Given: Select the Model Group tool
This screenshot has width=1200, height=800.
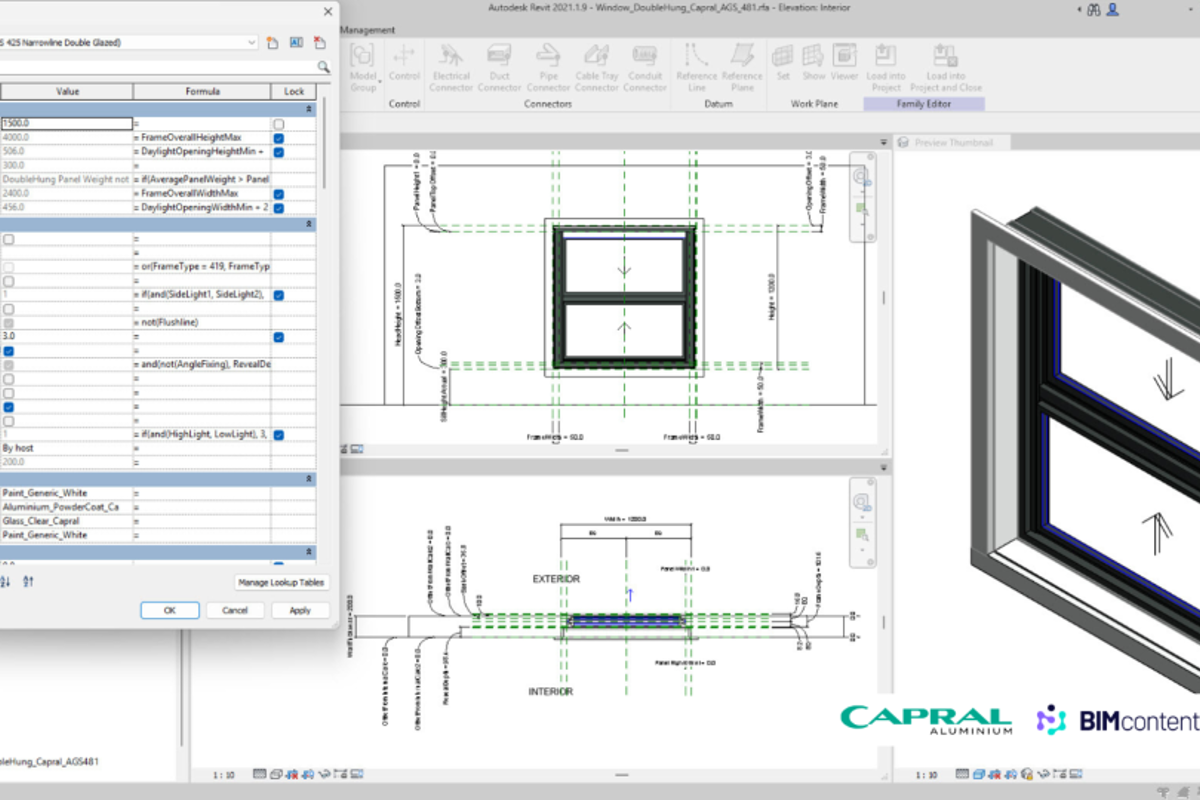Looking at the screenshot, I should [x=363, y=68].
